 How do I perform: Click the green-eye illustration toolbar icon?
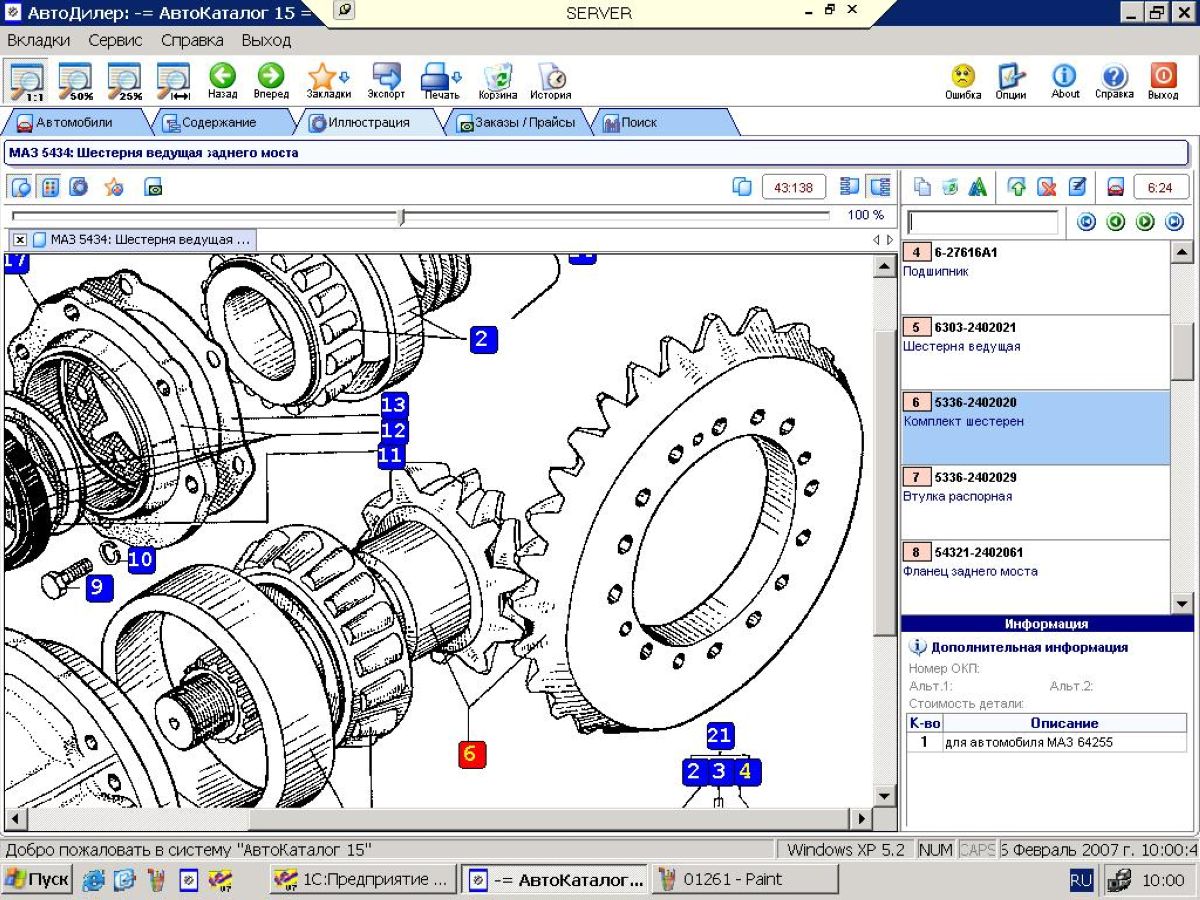click(152, 187)
